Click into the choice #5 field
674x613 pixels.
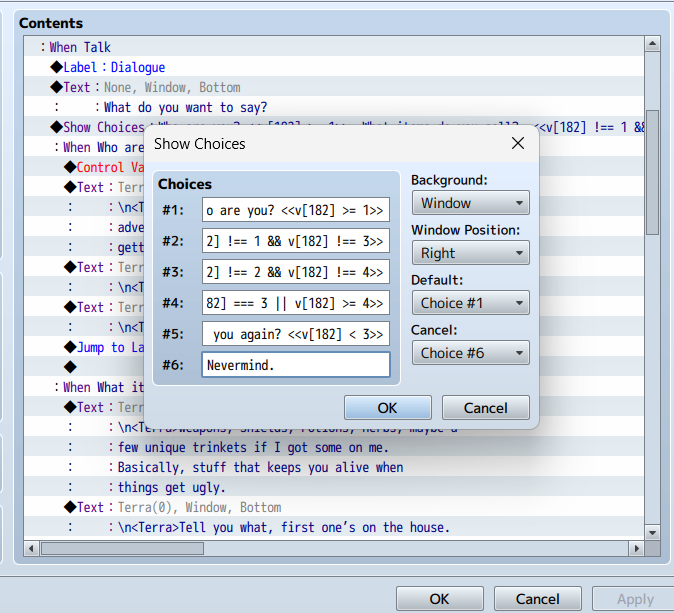pyautogui.click(x=295, y=333)
